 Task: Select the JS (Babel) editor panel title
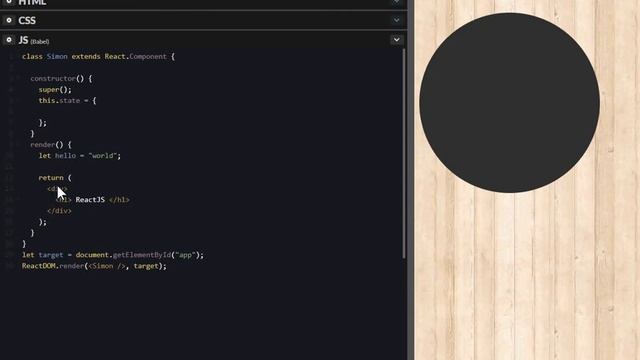point(34,40)
